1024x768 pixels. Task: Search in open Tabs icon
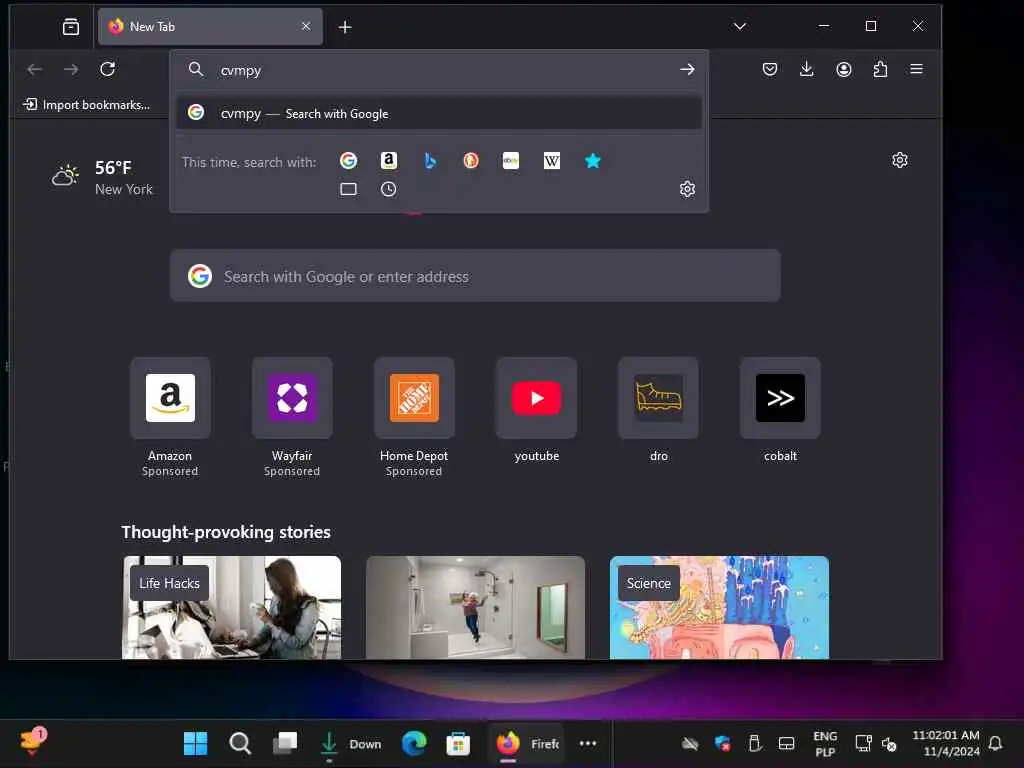tap(348, 189)
